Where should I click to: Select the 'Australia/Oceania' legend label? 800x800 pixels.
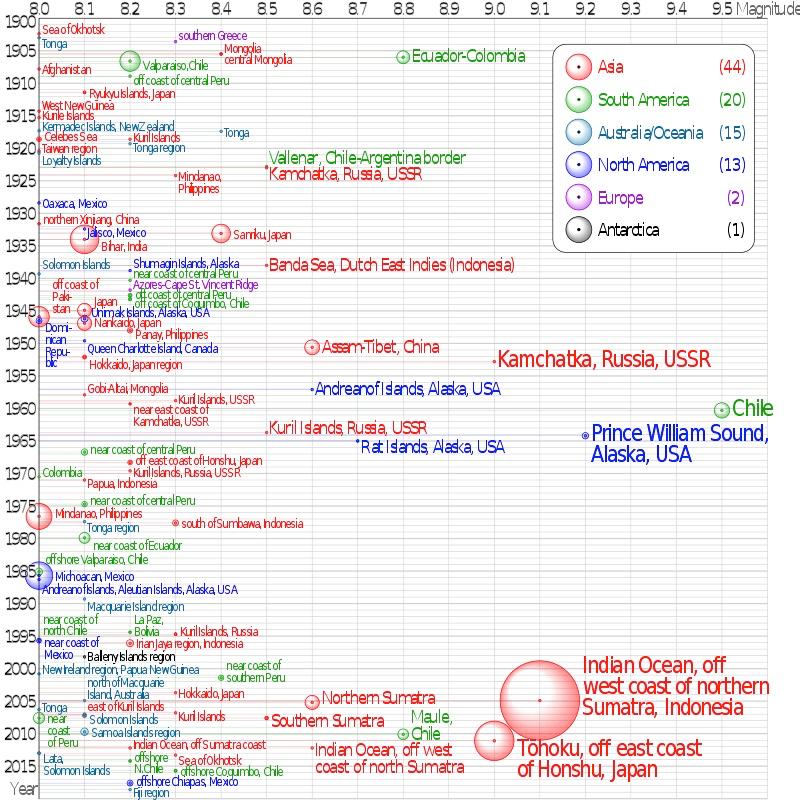point(651,133)
